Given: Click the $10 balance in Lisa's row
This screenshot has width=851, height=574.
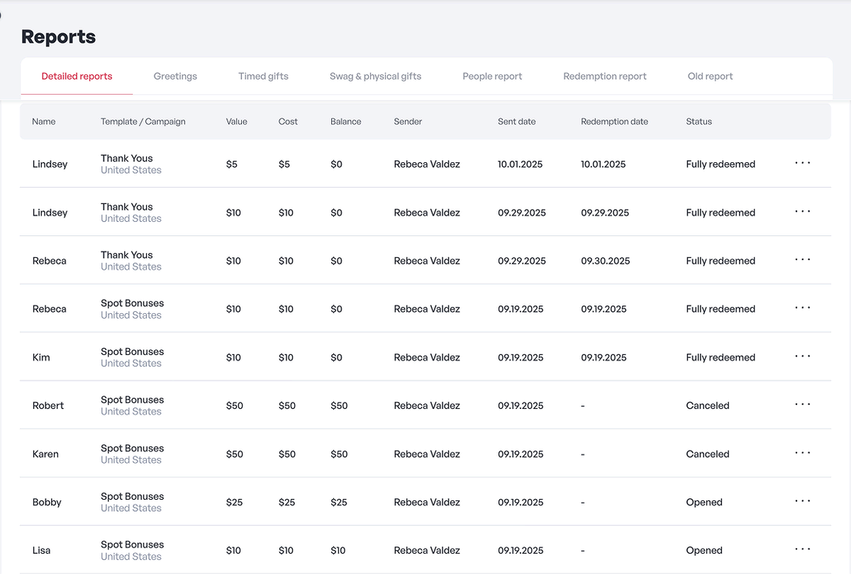Looking at the screenshot, I should pos(338,551).
